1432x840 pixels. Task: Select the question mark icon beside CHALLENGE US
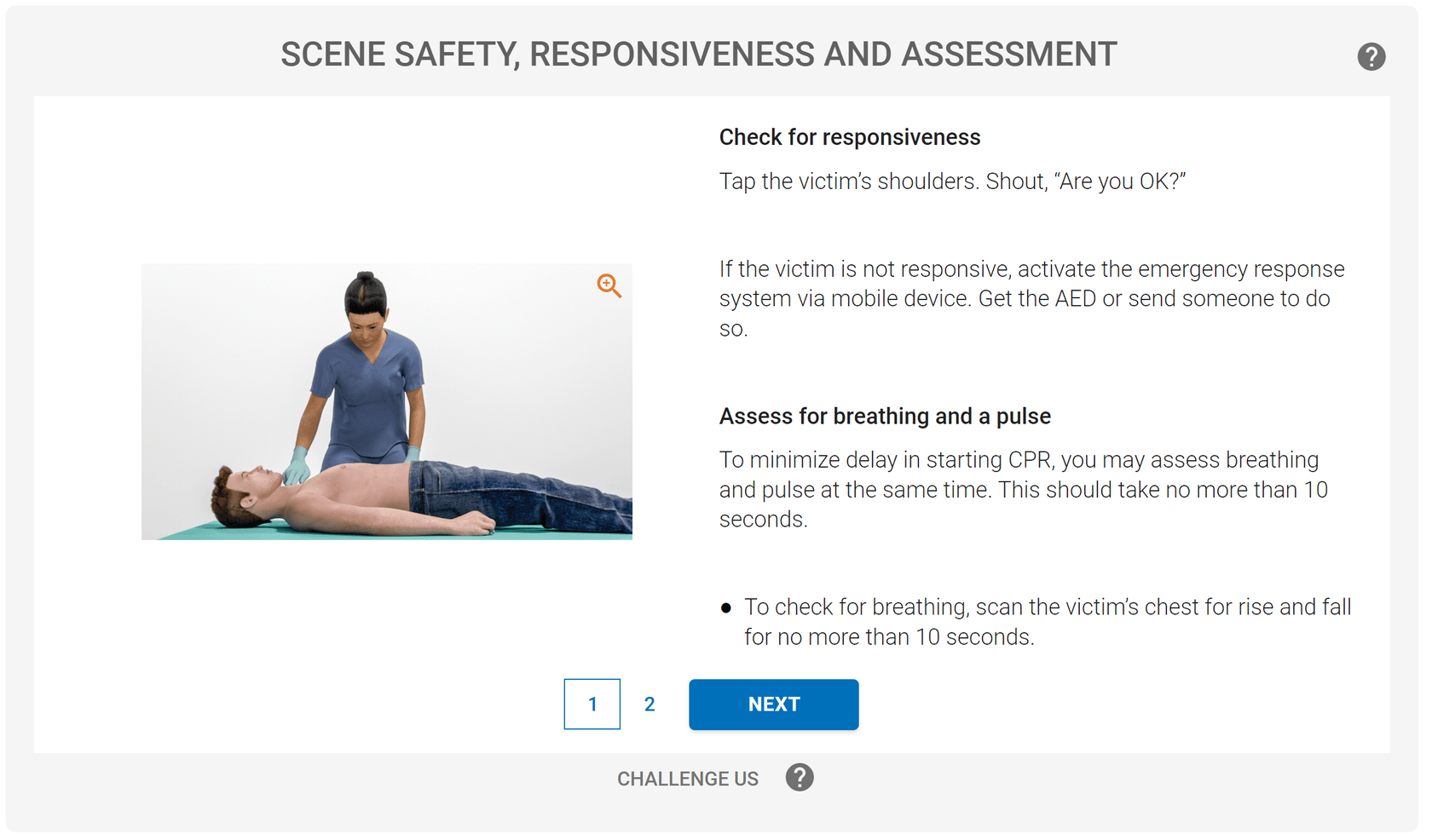pos(799,777)
